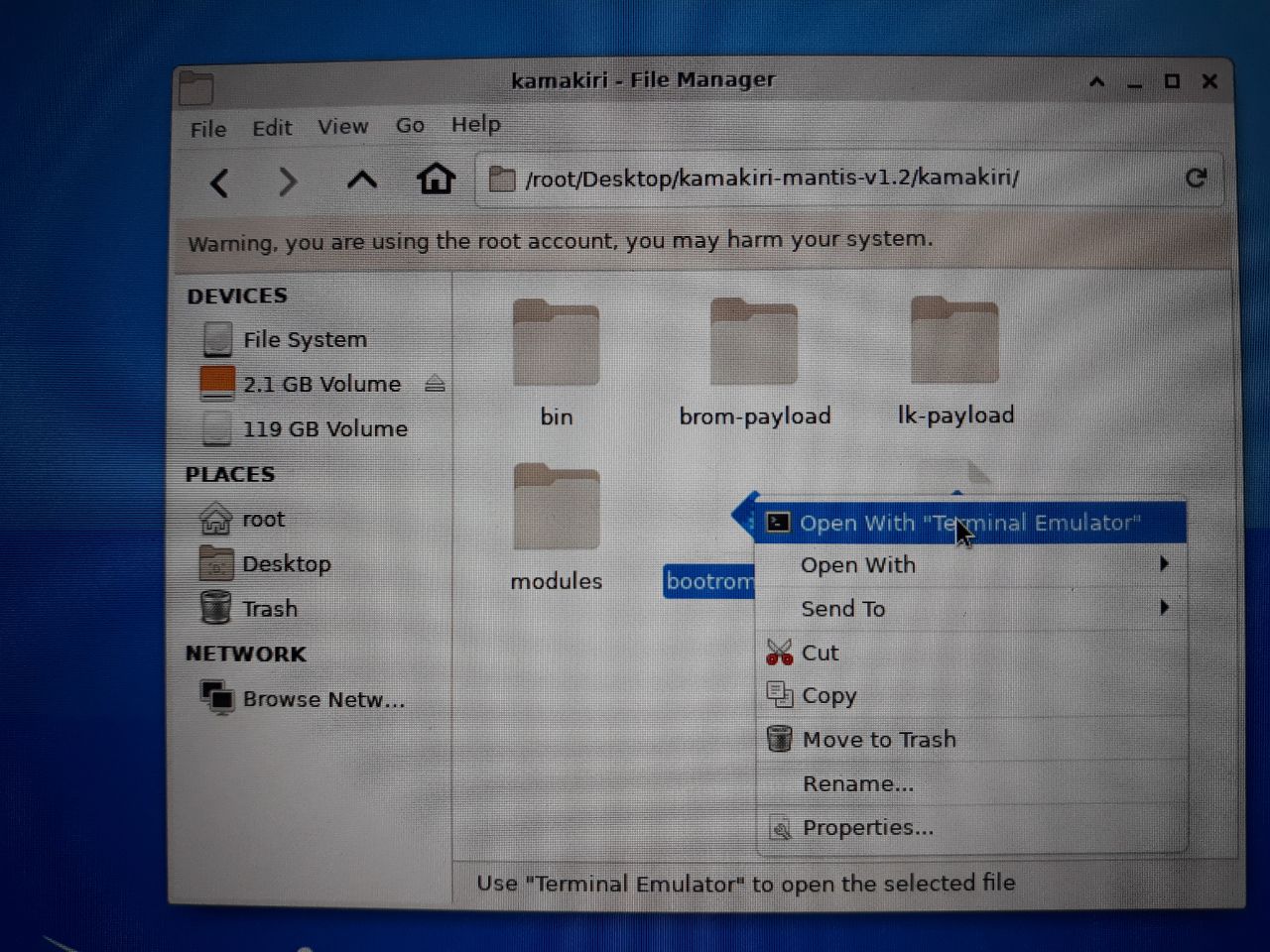Roll up the window title bar
The height and width of the screenshot is (952, 1270).
tap(1096, 81)
